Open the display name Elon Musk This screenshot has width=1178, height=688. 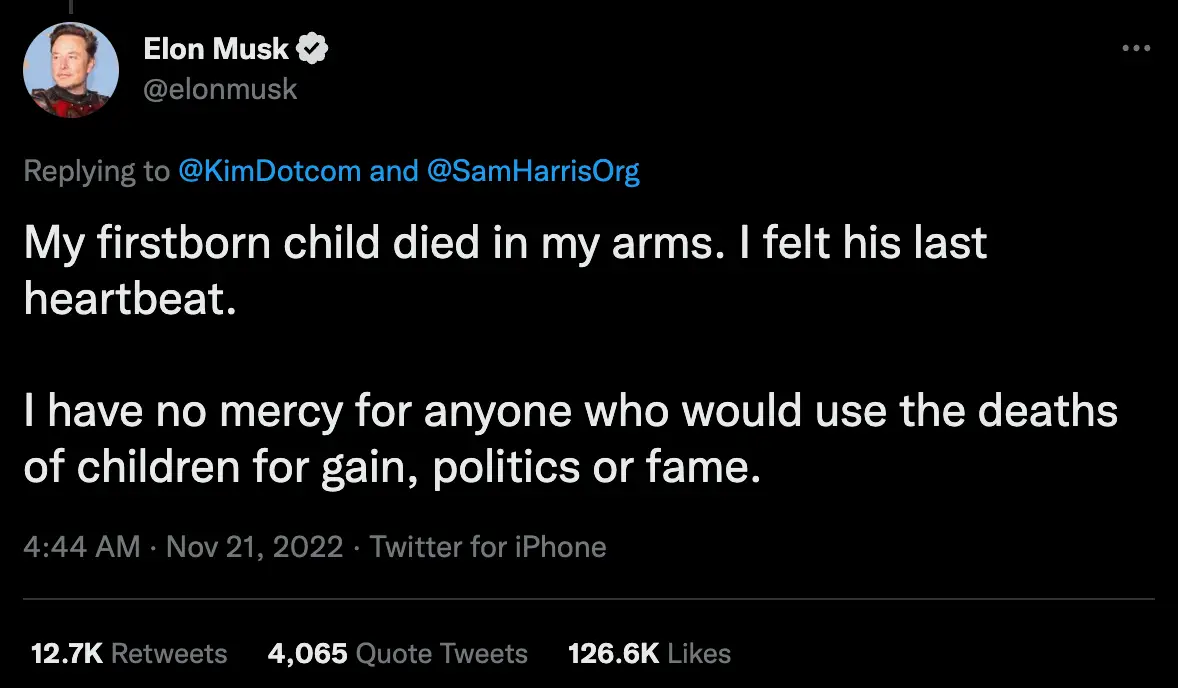(x=219, y=48)
